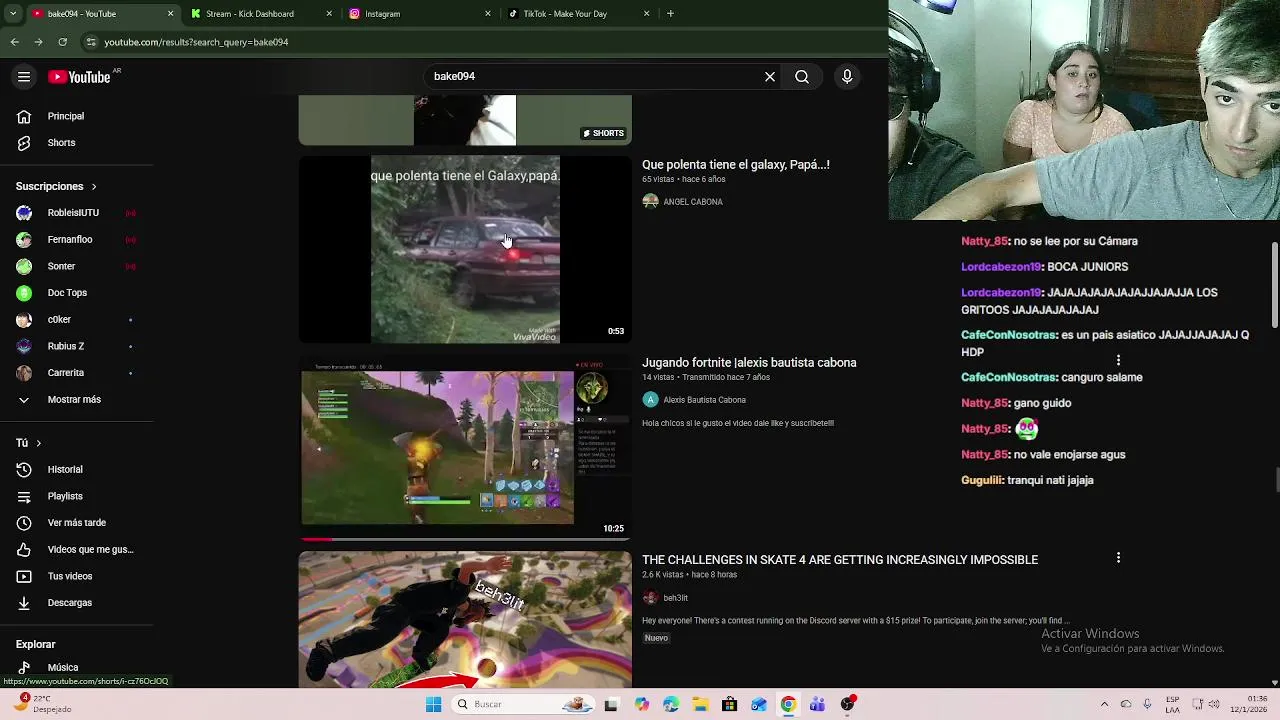Close the TikTok tab
The image size is (1280, 720).
(646, 14)
